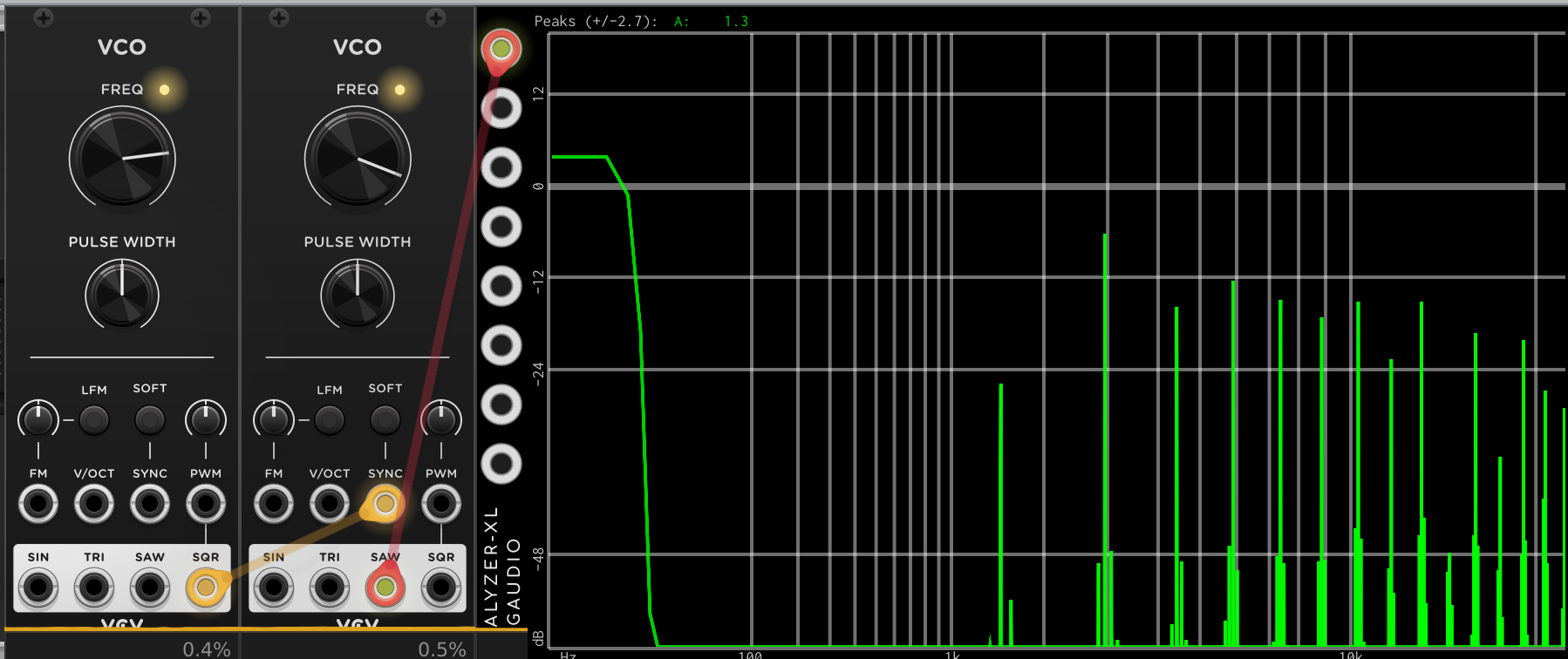Click the cabled SAW output of the second VCO
This screenshot has width=1568, height=659.
pos(385,588)
